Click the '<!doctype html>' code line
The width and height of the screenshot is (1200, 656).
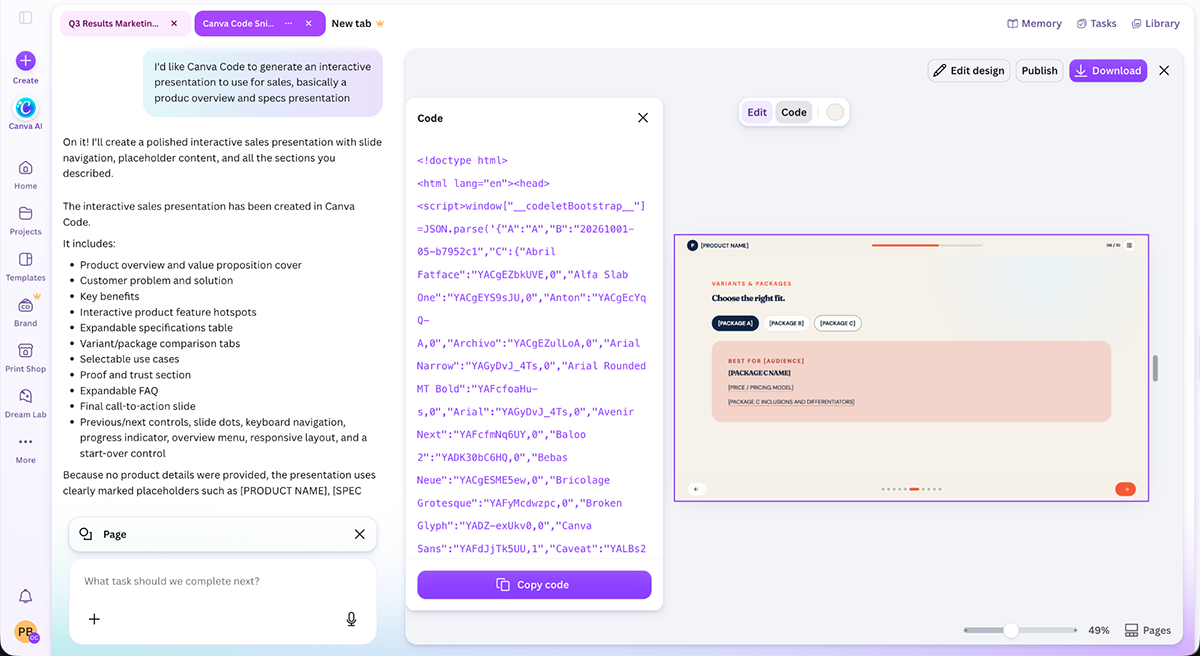pyautogui.click(x=462, y=160)
